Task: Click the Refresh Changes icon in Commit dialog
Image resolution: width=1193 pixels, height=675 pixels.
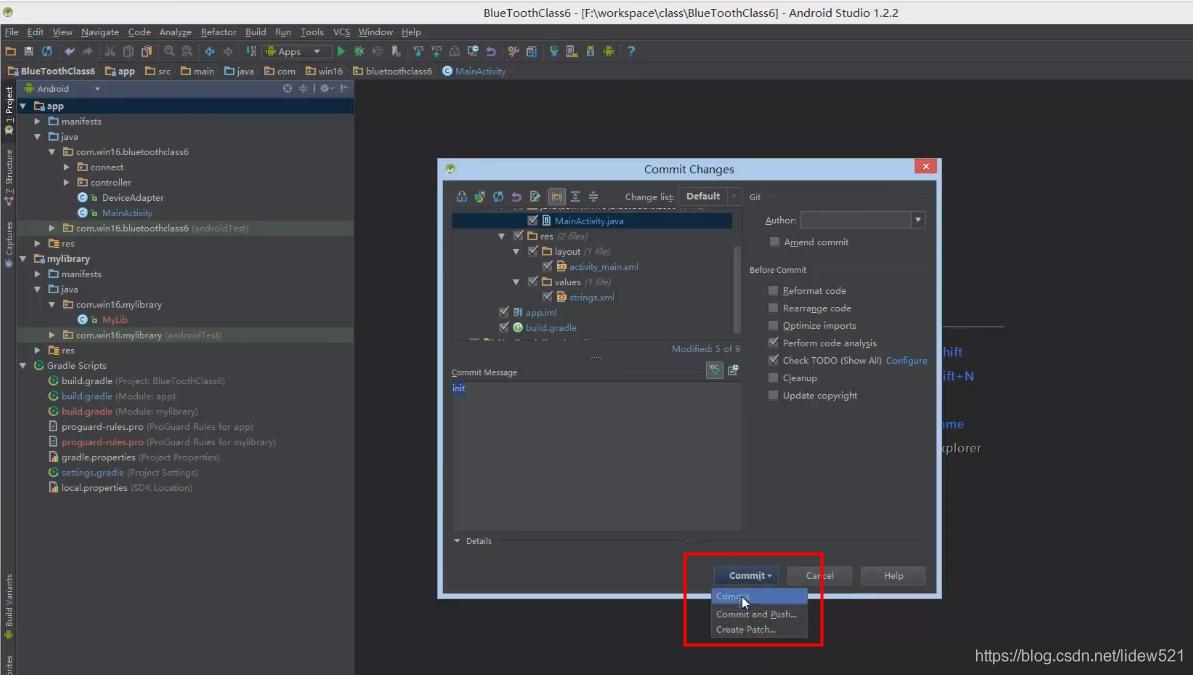Action: click(499, 196)
